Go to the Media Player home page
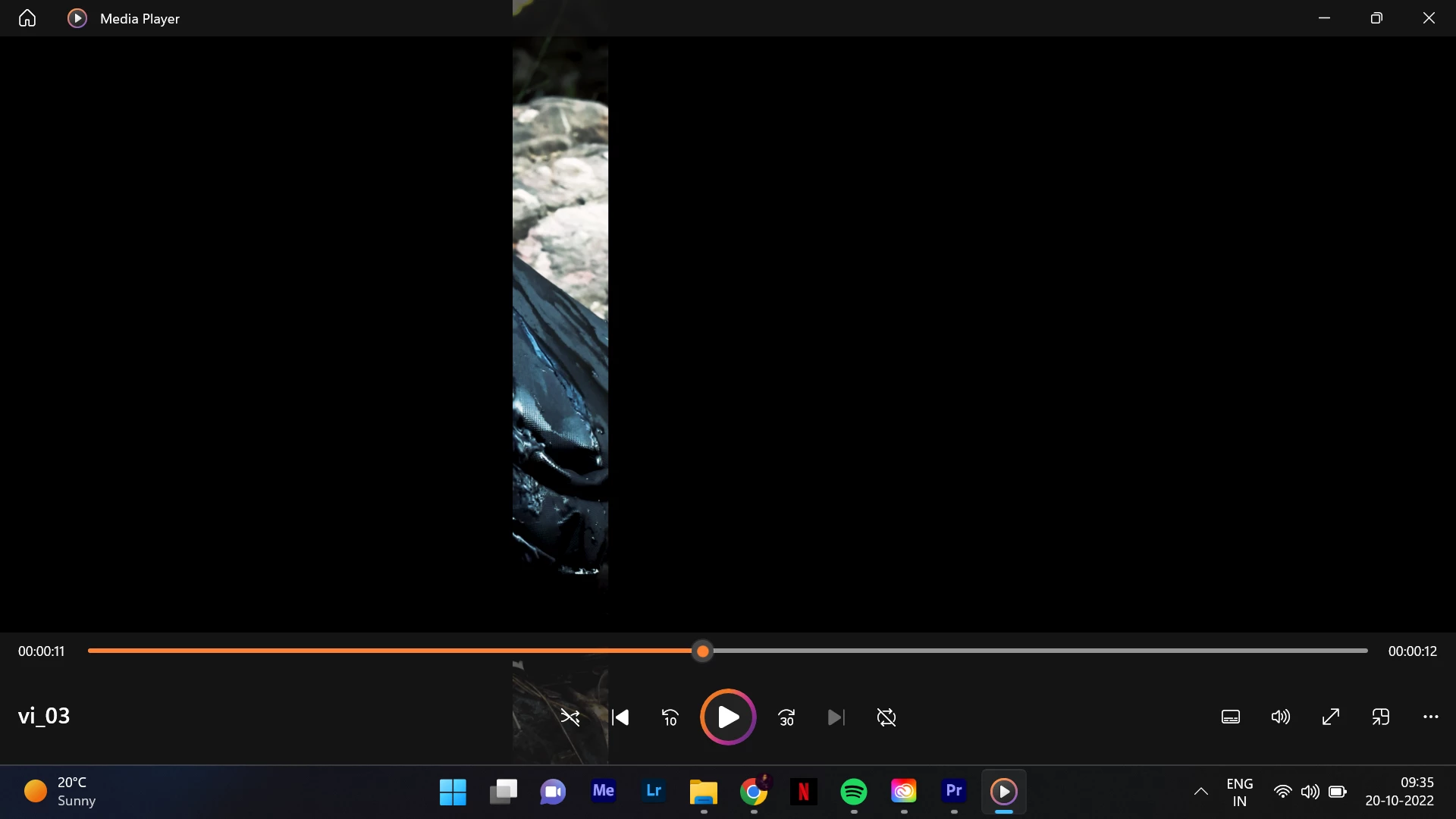 pyautogui.click(x=27, y=18)
